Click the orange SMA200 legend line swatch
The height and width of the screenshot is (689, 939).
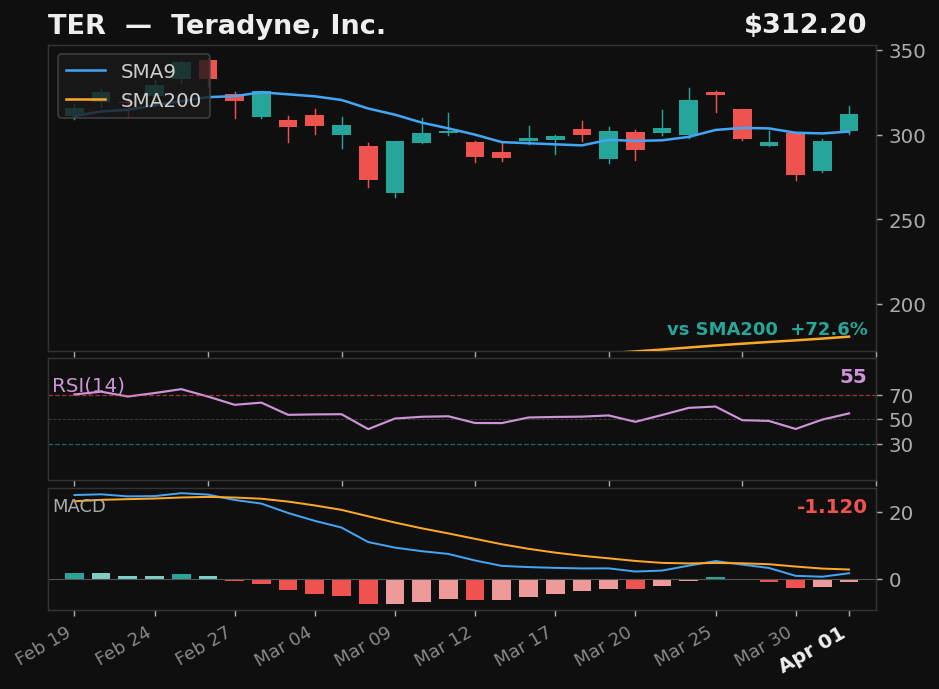[86, 100]
